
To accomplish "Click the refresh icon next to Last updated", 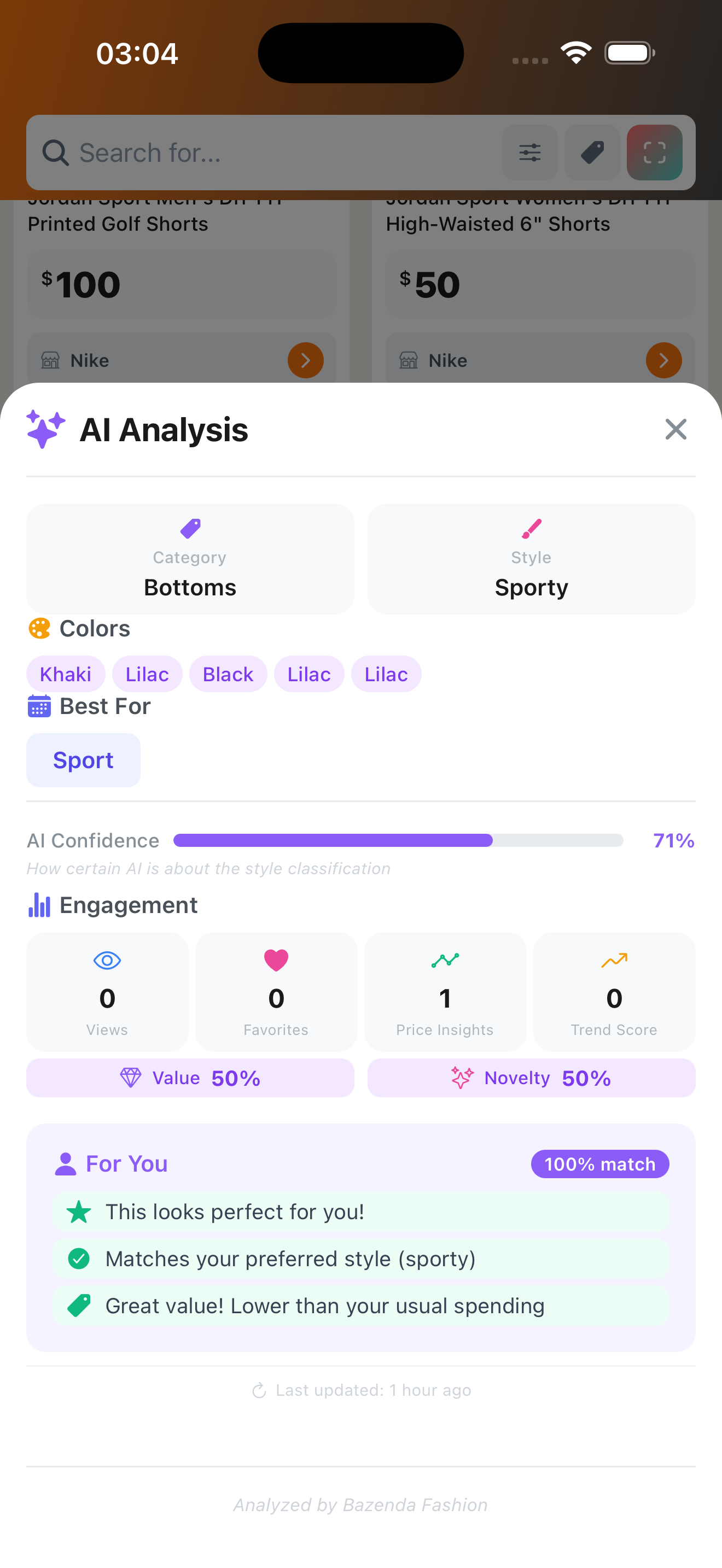I will 260,1390.
